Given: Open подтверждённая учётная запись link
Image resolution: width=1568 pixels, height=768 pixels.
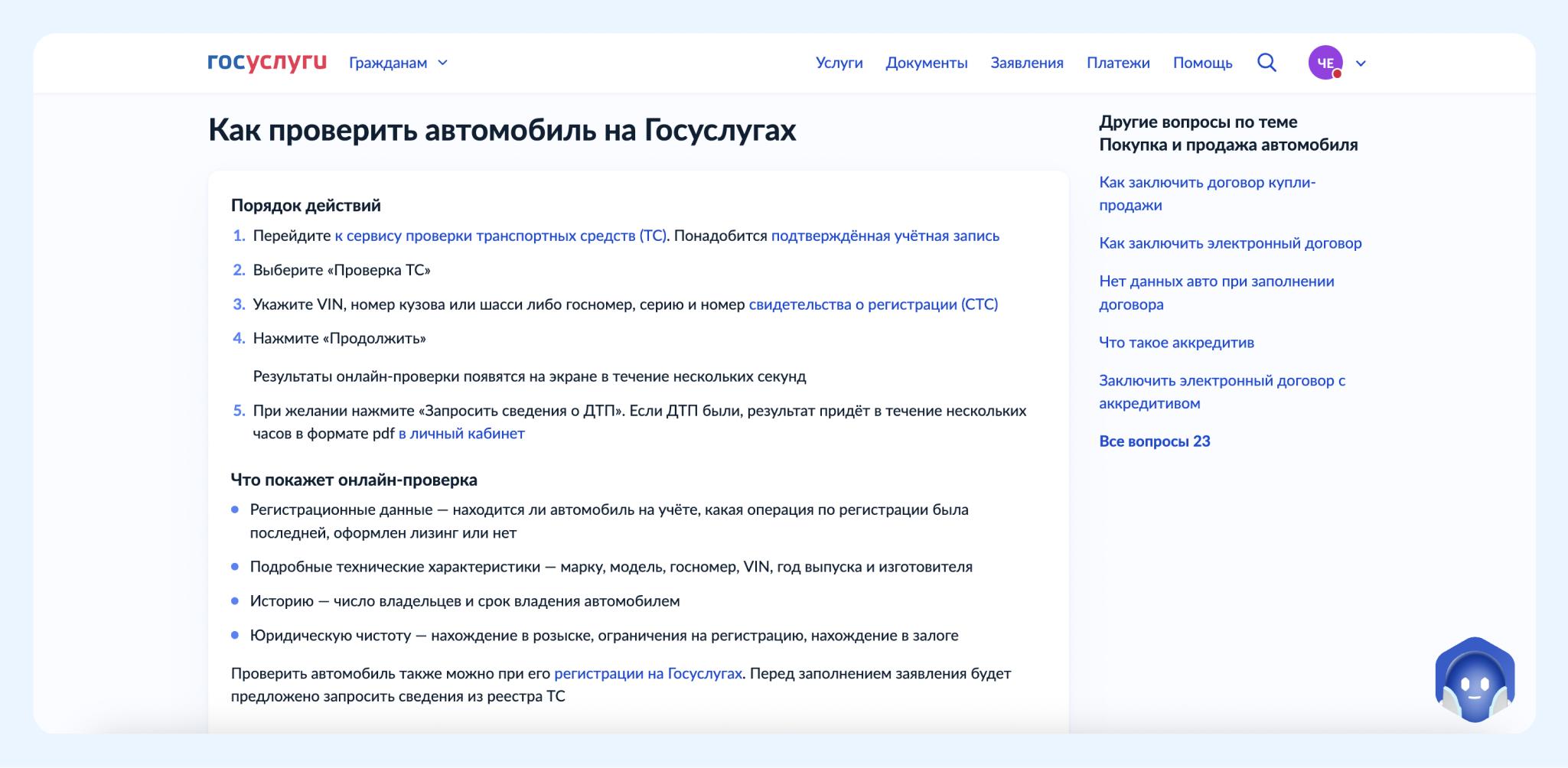Looking at the screenshot, I should [x=885, y=236].
